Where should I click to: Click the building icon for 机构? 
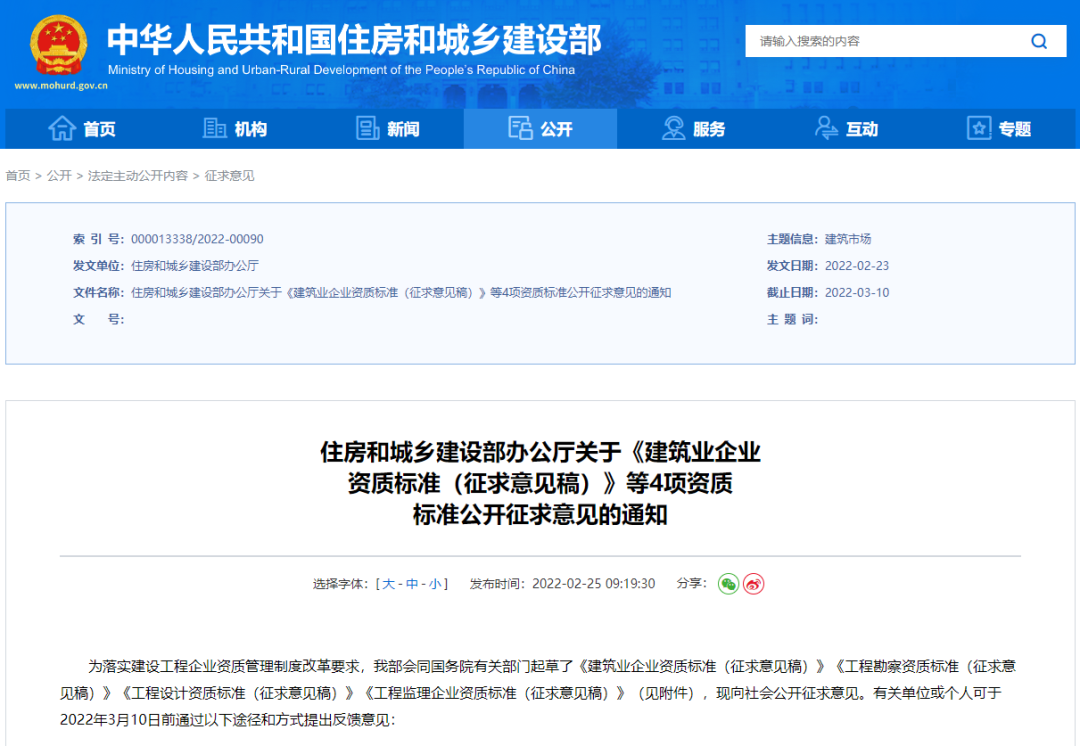tap(215, 128)
